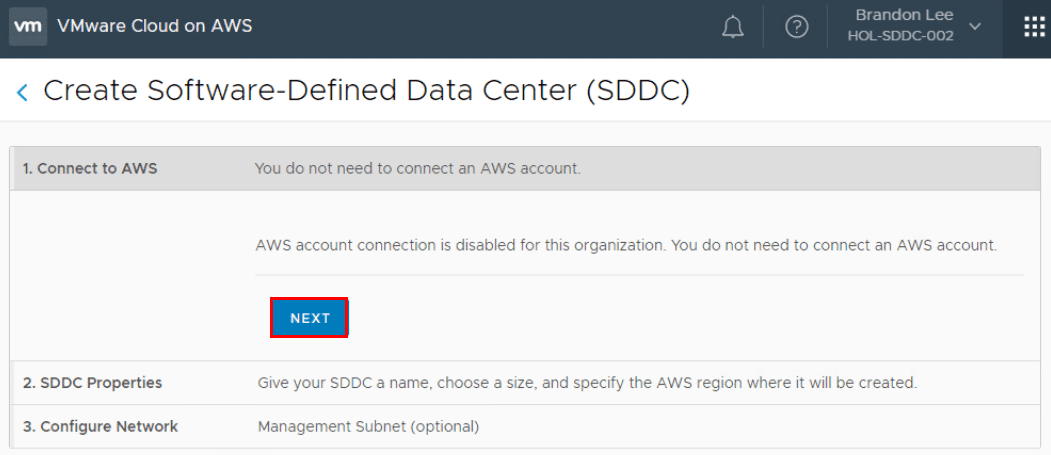Open the apps grid switcher

pyautogui.click(x=1034, y=27)
